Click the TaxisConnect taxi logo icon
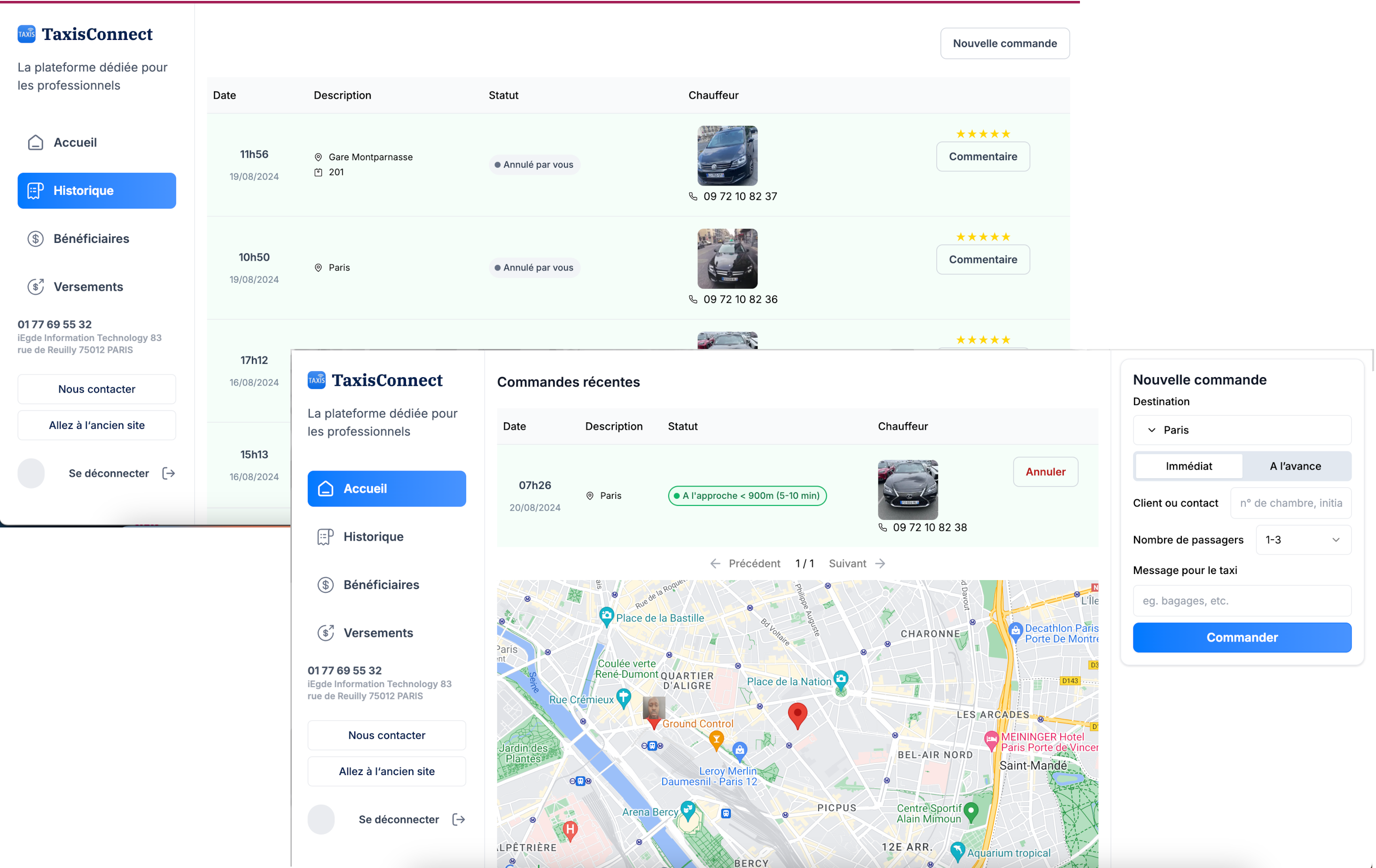The width and height of the screenshot is (1376, 868). point(317,380)
